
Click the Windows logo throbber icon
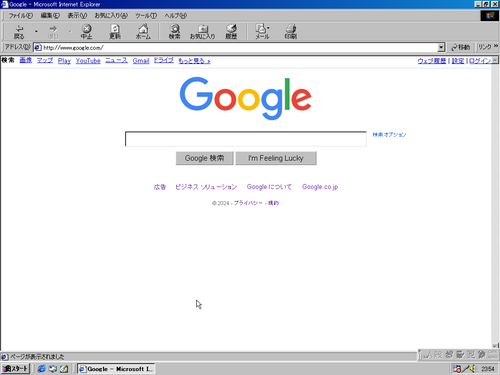point(490,15)
